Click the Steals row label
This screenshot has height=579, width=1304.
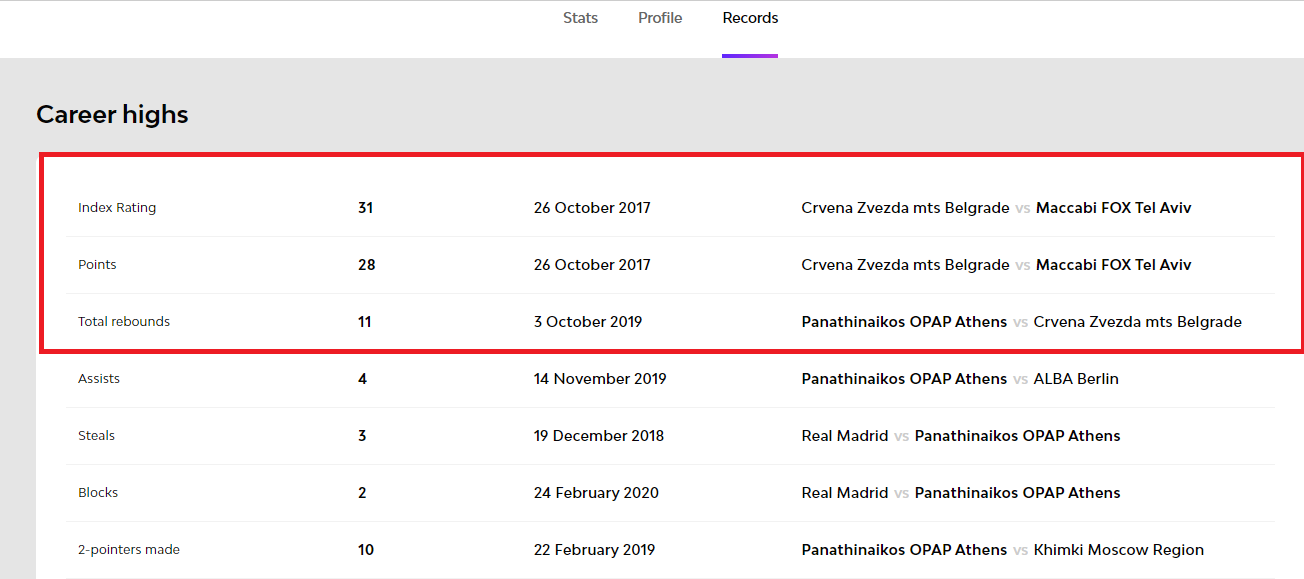click(96, 436)
